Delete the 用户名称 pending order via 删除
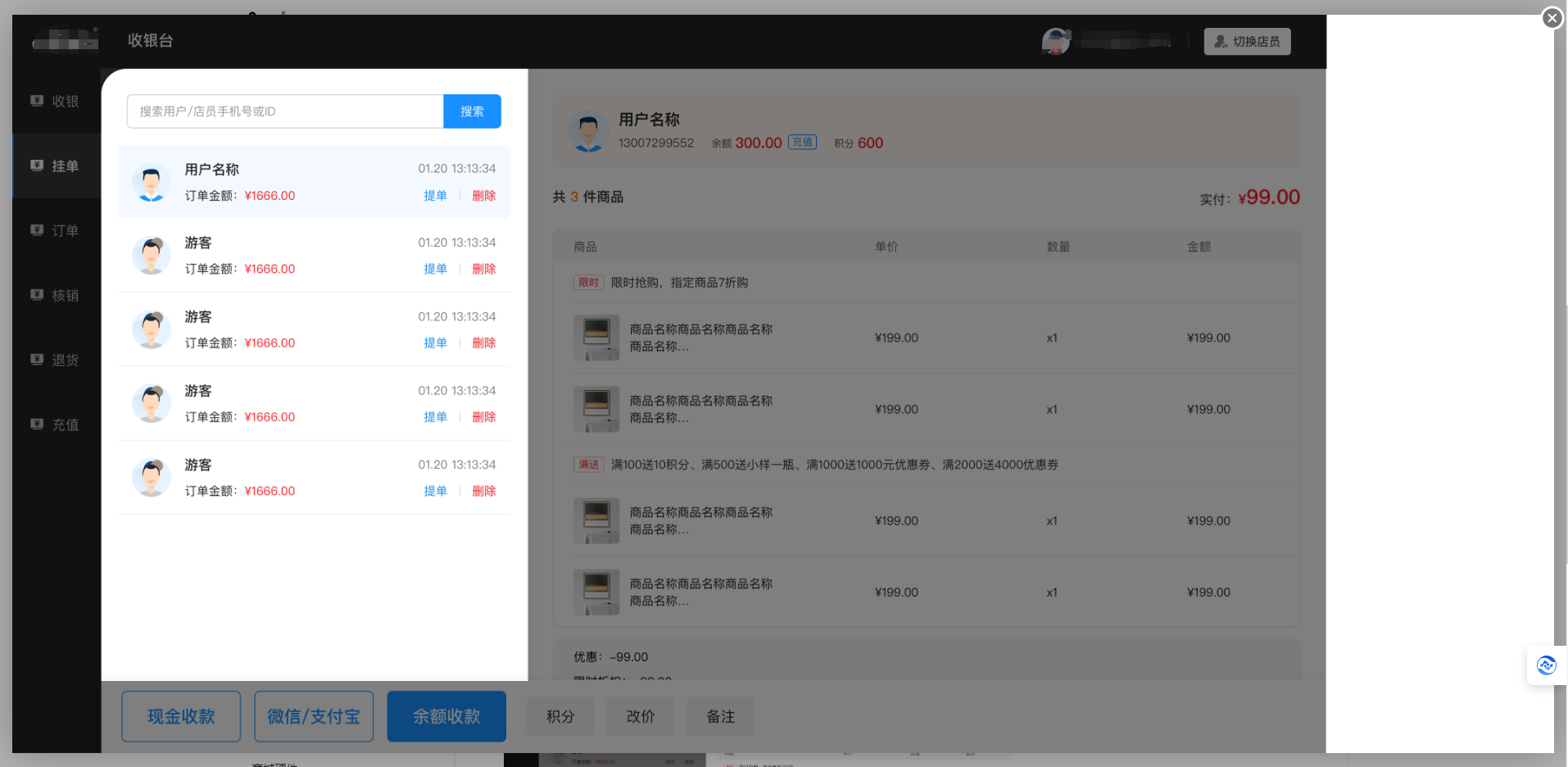 tap(484, 196)
